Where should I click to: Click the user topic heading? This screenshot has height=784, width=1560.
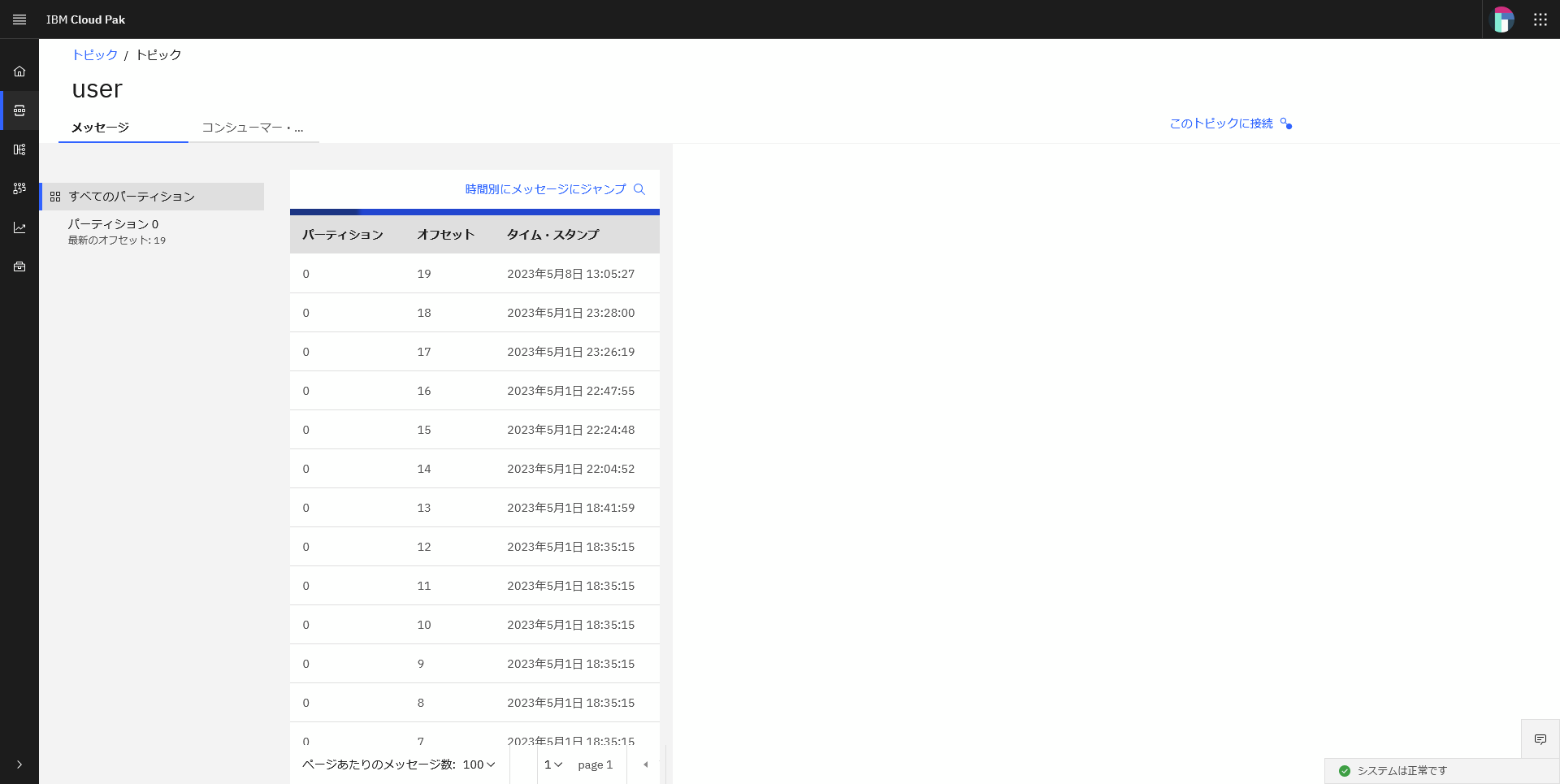coord(97,89)
